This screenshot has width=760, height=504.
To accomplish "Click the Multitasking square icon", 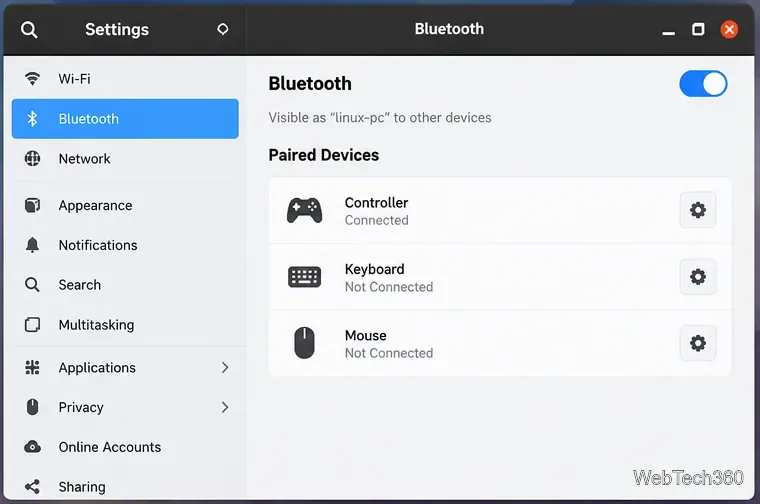I will pos(32,325).
